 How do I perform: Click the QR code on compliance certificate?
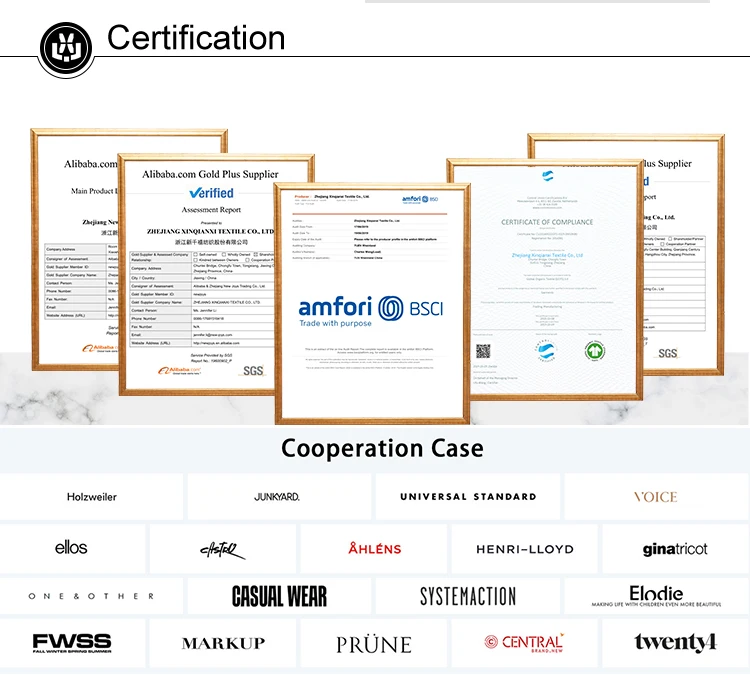483,352
